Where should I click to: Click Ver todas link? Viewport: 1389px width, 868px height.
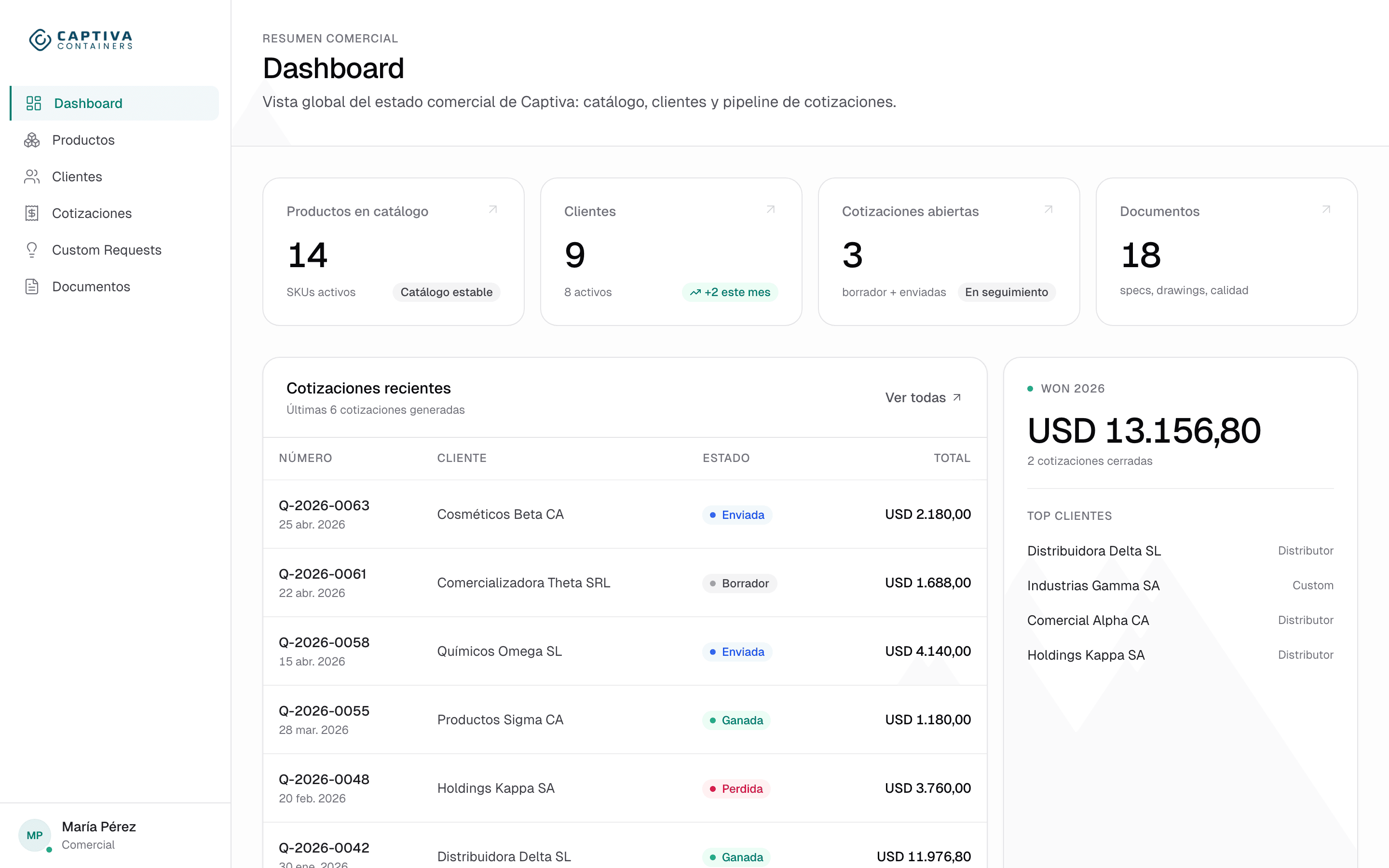(x=923, y=397)
